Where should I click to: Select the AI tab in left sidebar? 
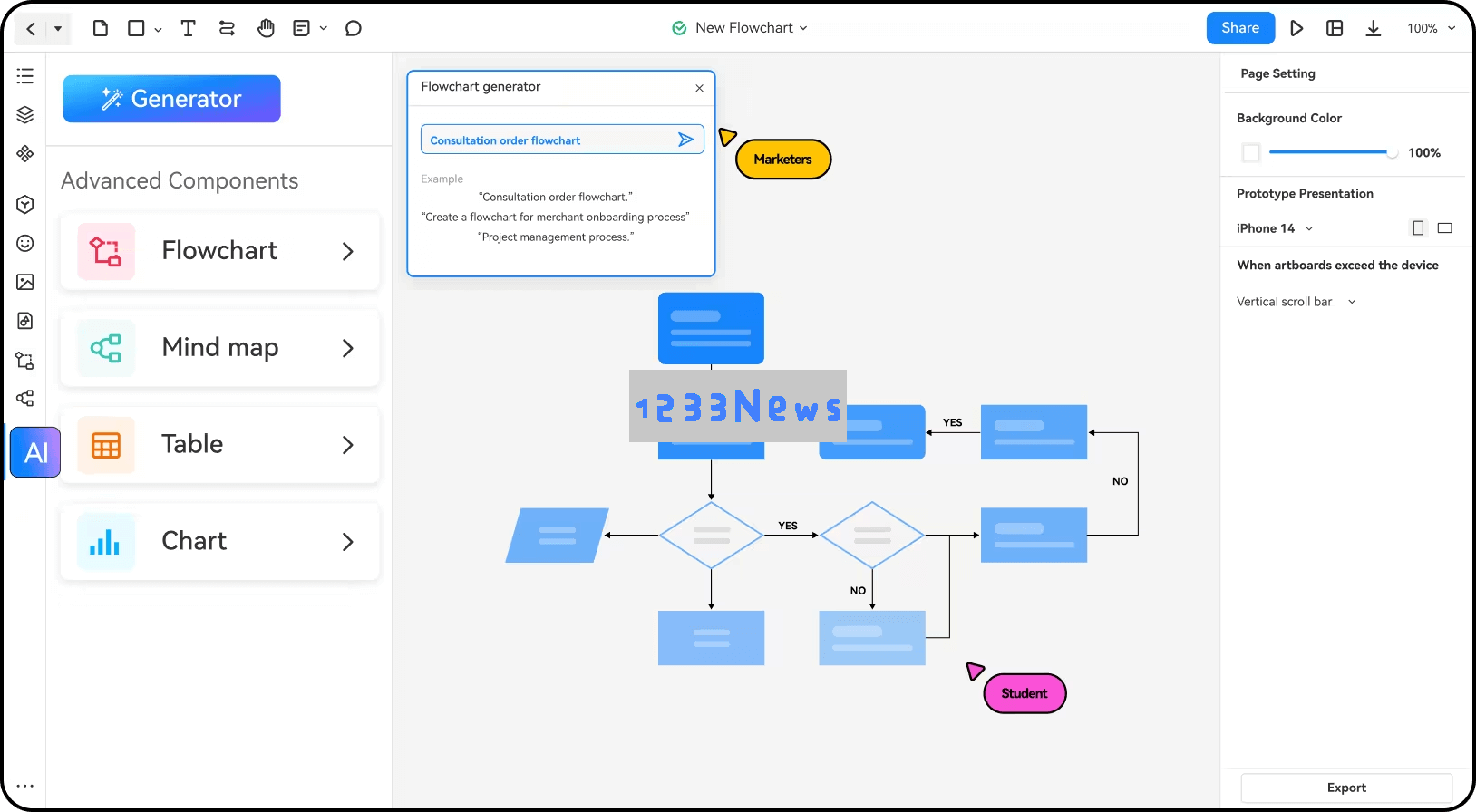pyautogui.click(x=36, y=452)
